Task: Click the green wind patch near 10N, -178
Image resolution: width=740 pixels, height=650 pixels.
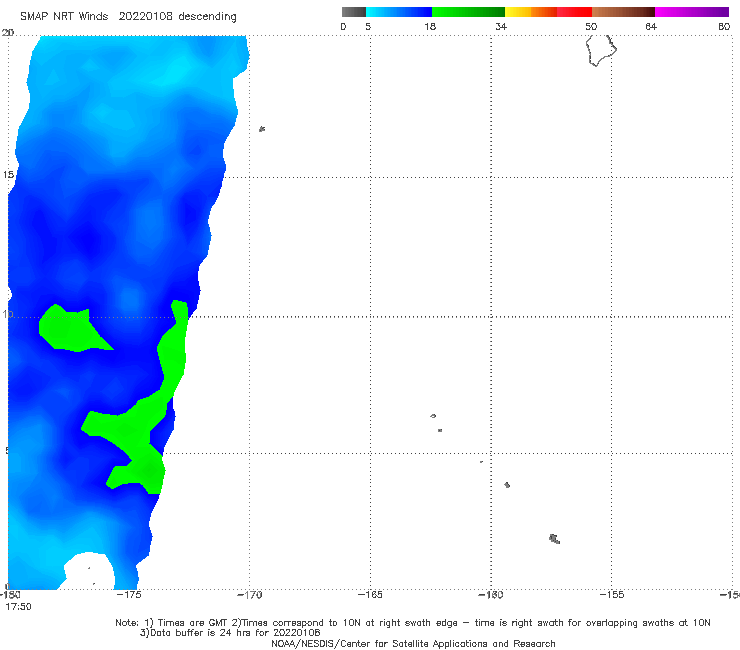Action: click(x=71, y=329)
